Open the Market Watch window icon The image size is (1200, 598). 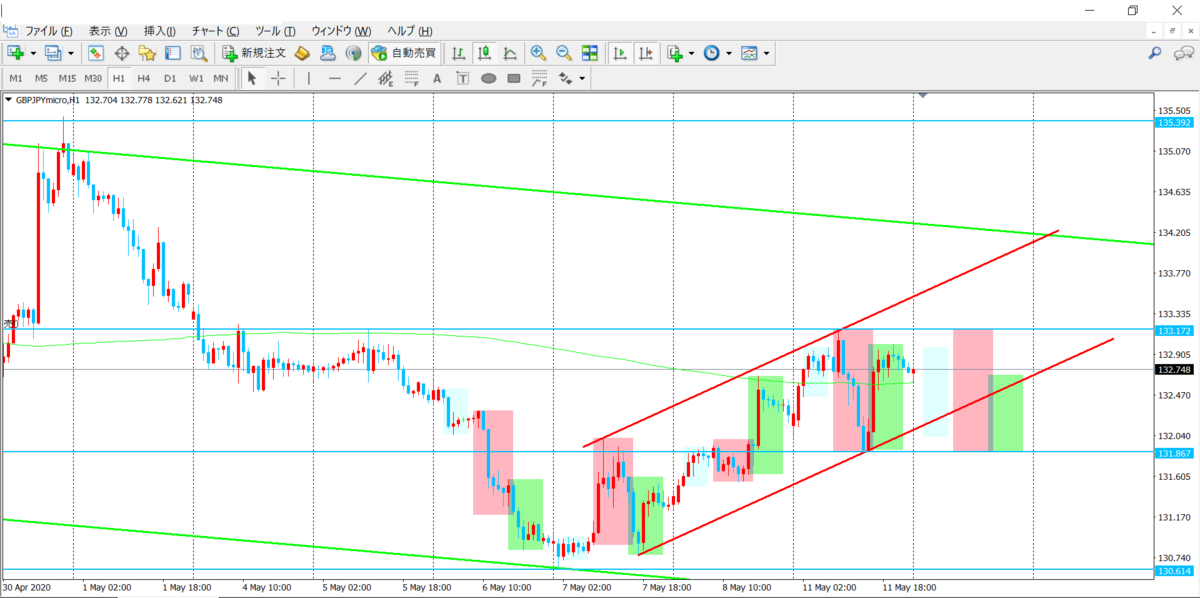96,53
